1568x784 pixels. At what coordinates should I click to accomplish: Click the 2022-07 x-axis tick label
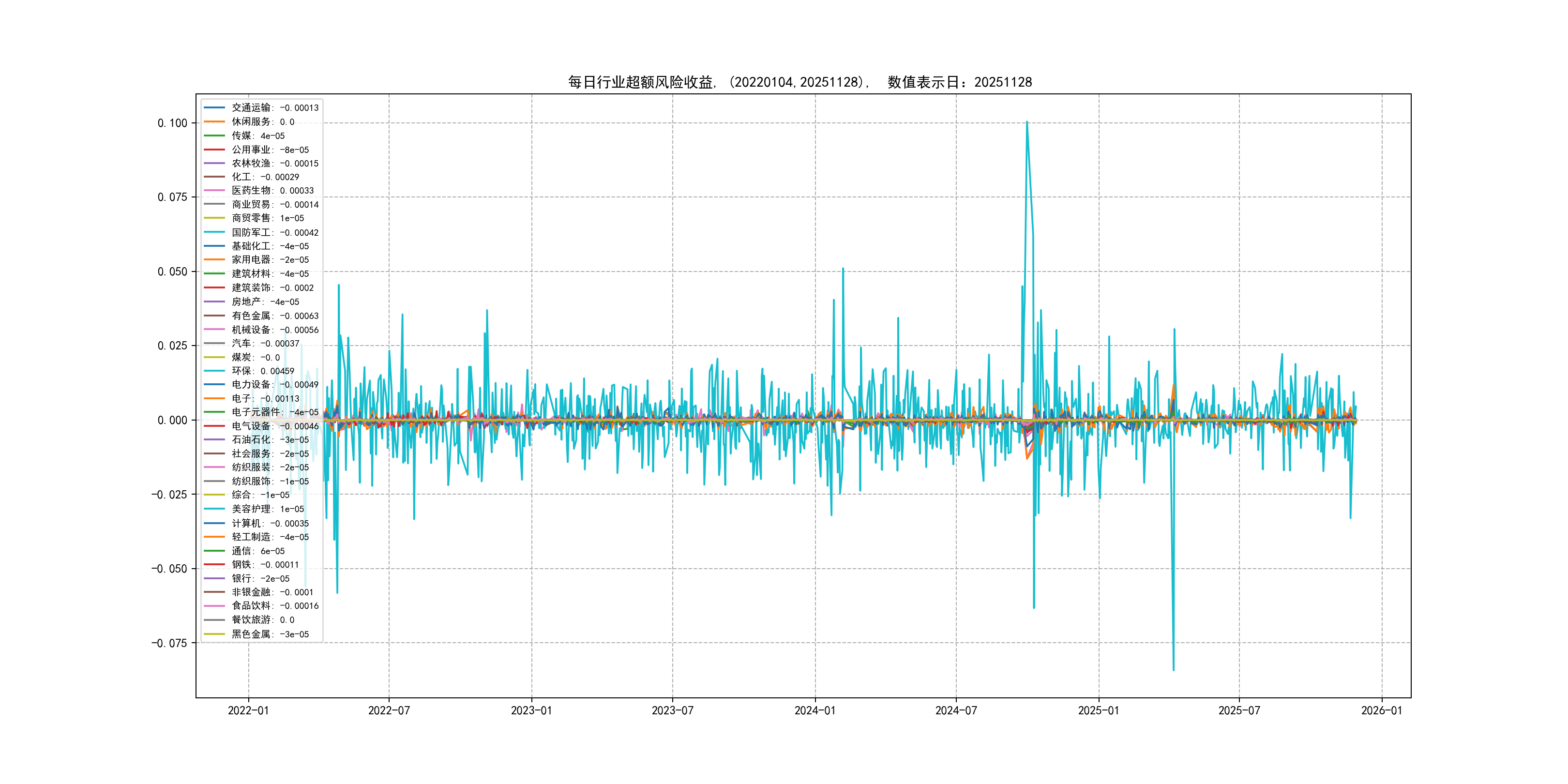389,710
